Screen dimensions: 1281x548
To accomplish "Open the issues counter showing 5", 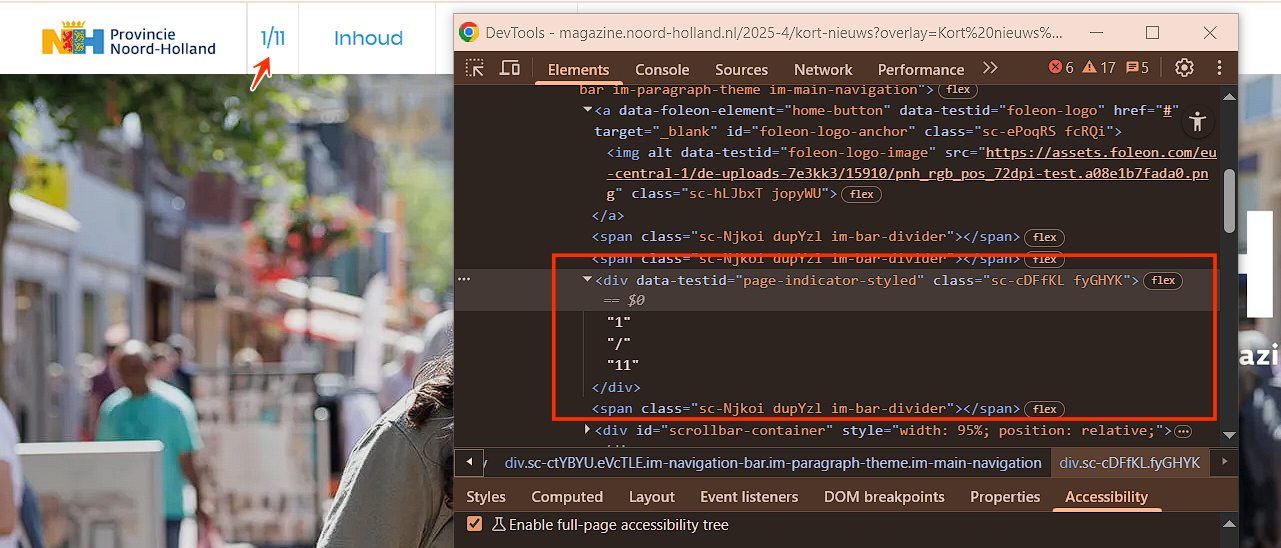I will (1138, 68).
